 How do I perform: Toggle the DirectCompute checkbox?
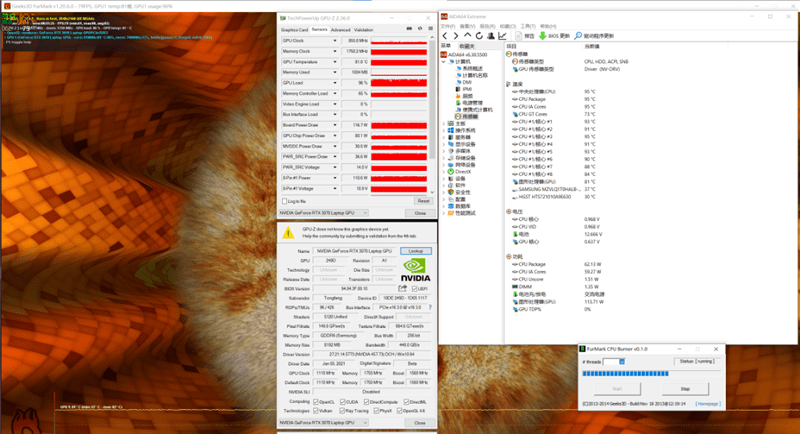pyautogui.click(x=364, y=402)
